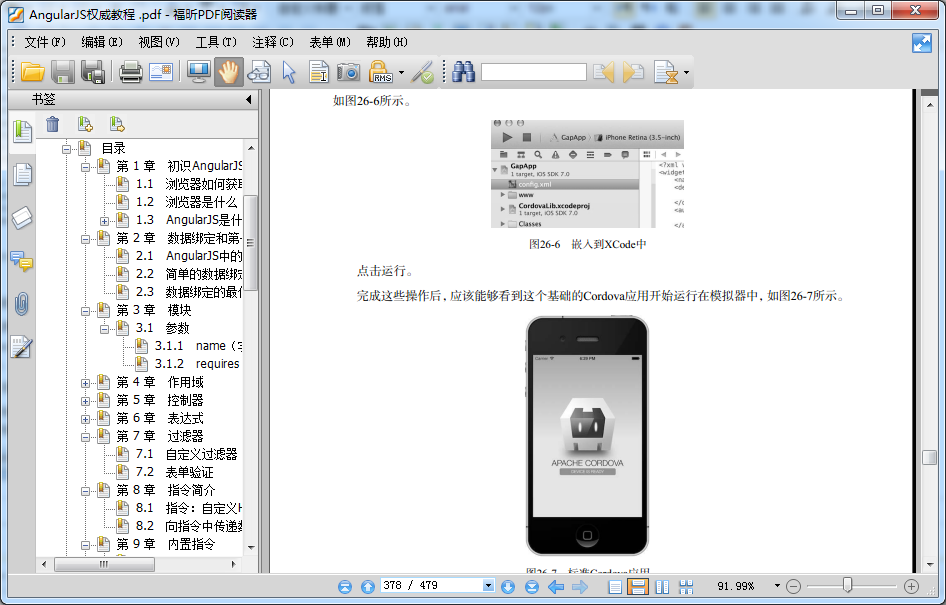Collapse the 3.1 参数 node
Image resolution: width=946 pixels, height=605 pixels.
click(104, 329)
